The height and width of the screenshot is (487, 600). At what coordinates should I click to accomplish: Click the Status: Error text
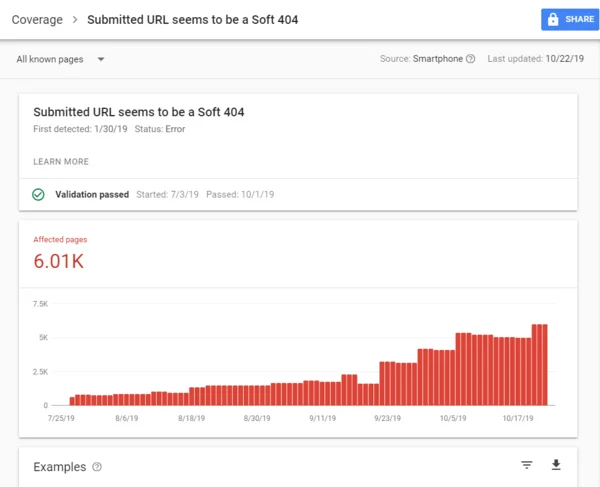coord(160,129)
